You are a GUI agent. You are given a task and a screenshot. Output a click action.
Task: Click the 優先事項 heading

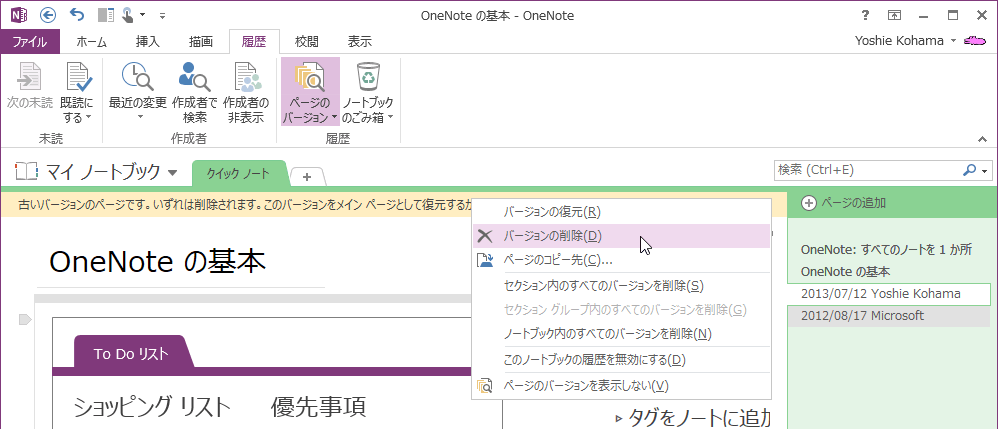point(318,406)
